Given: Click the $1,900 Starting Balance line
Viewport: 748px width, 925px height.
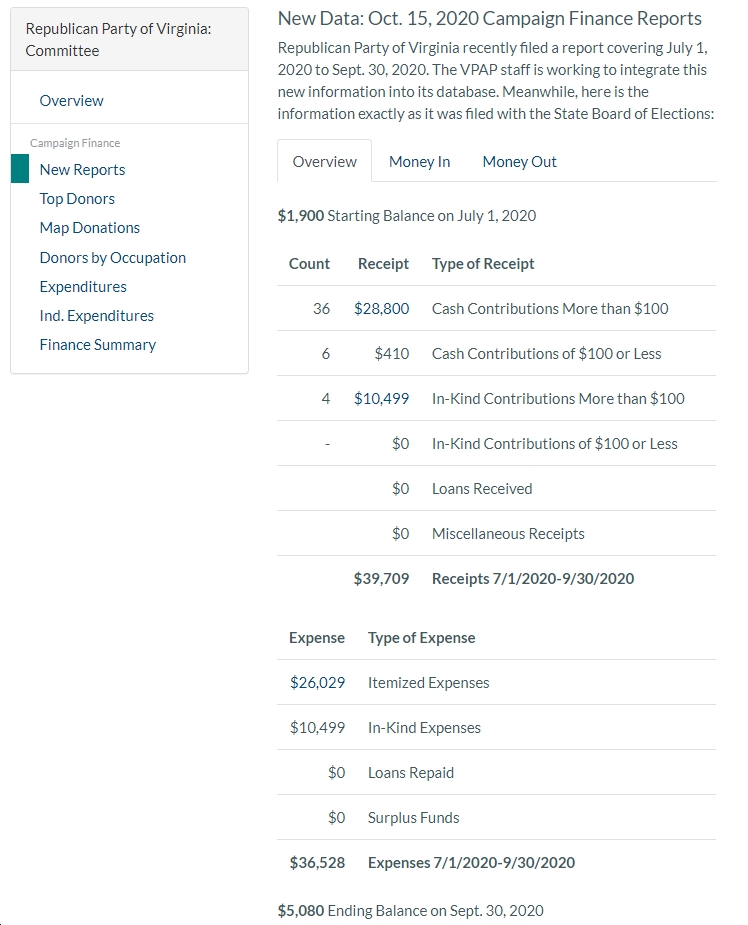Looking at the screenshot, I should tap(407, 216).
